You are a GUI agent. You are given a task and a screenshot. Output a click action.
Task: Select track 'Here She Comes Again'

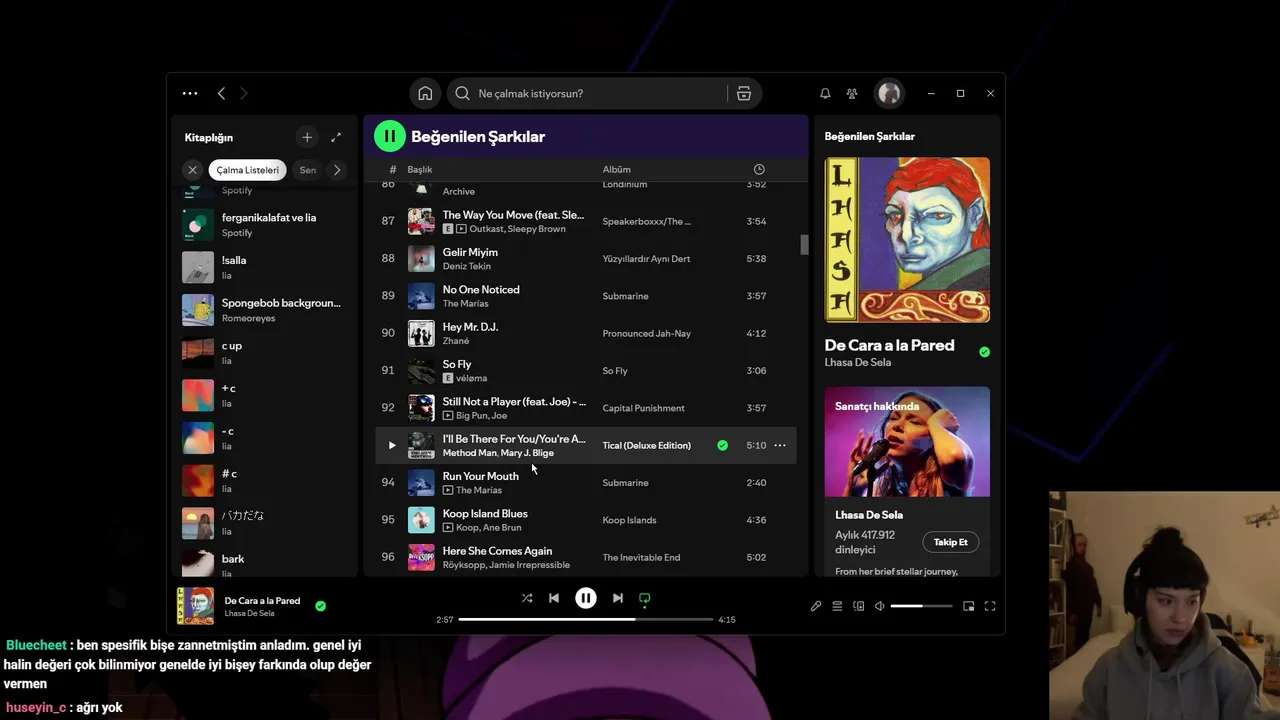coord(497,551)
